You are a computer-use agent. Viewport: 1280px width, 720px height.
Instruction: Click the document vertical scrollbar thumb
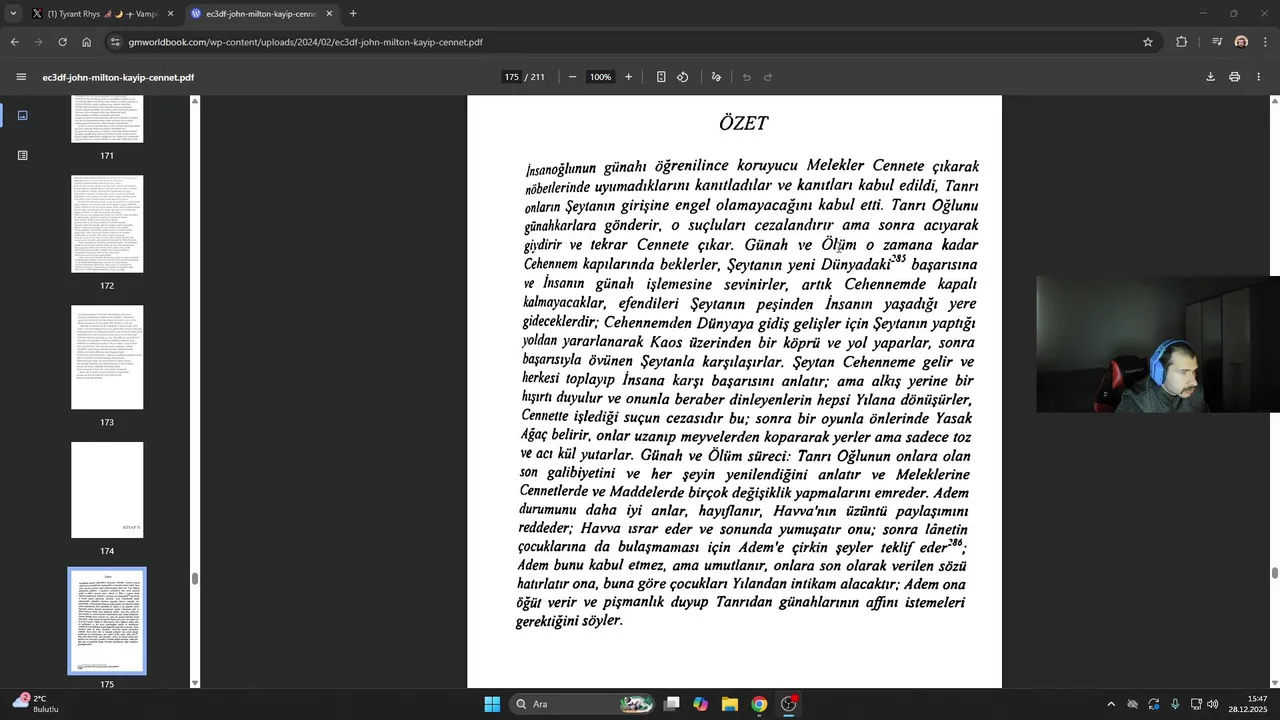pos(1275,573)
